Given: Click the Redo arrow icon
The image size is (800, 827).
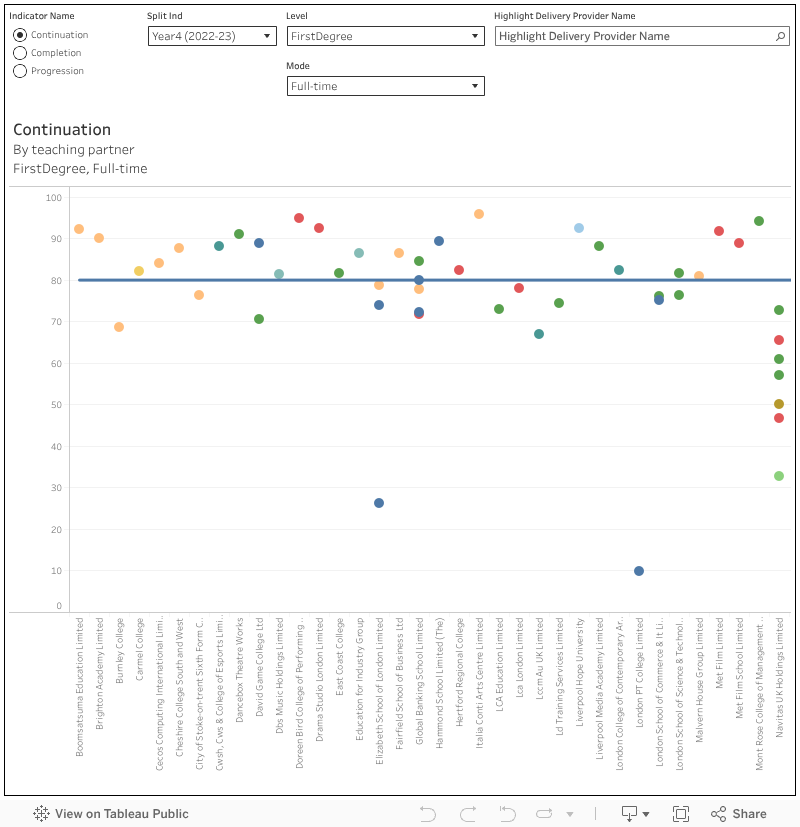Looking at the screenshot, I should click(x=467, y=814).
